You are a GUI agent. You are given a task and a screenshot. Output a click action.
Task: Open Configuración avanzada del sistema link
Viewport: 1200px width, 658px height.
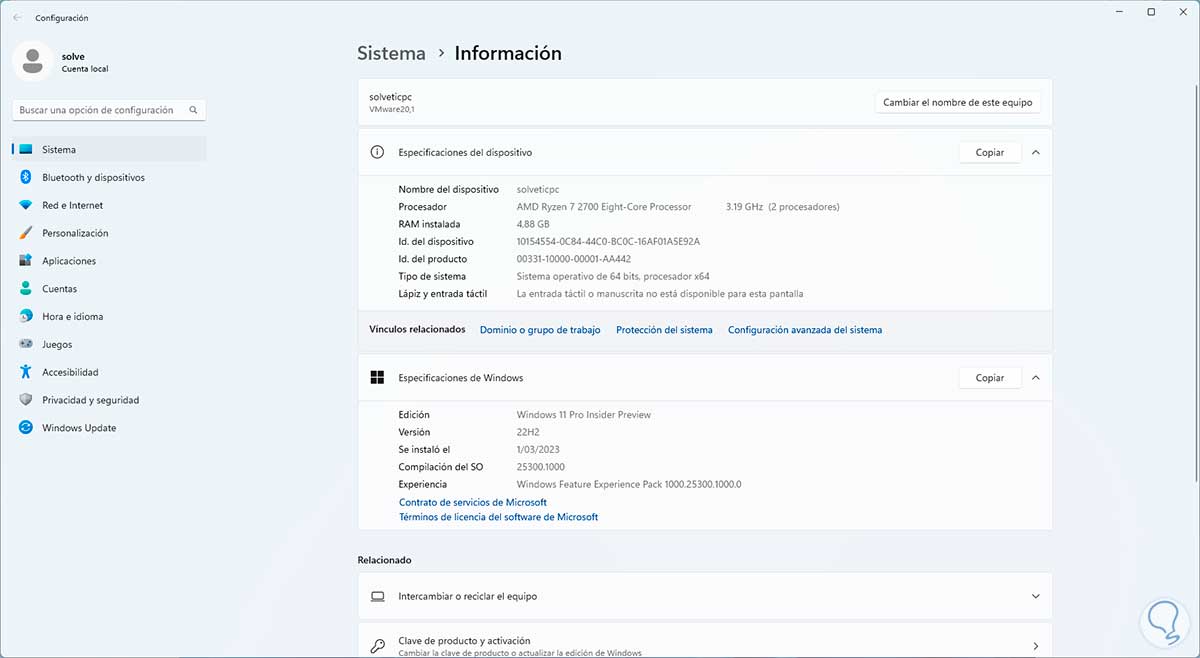[x=805, y=330]
